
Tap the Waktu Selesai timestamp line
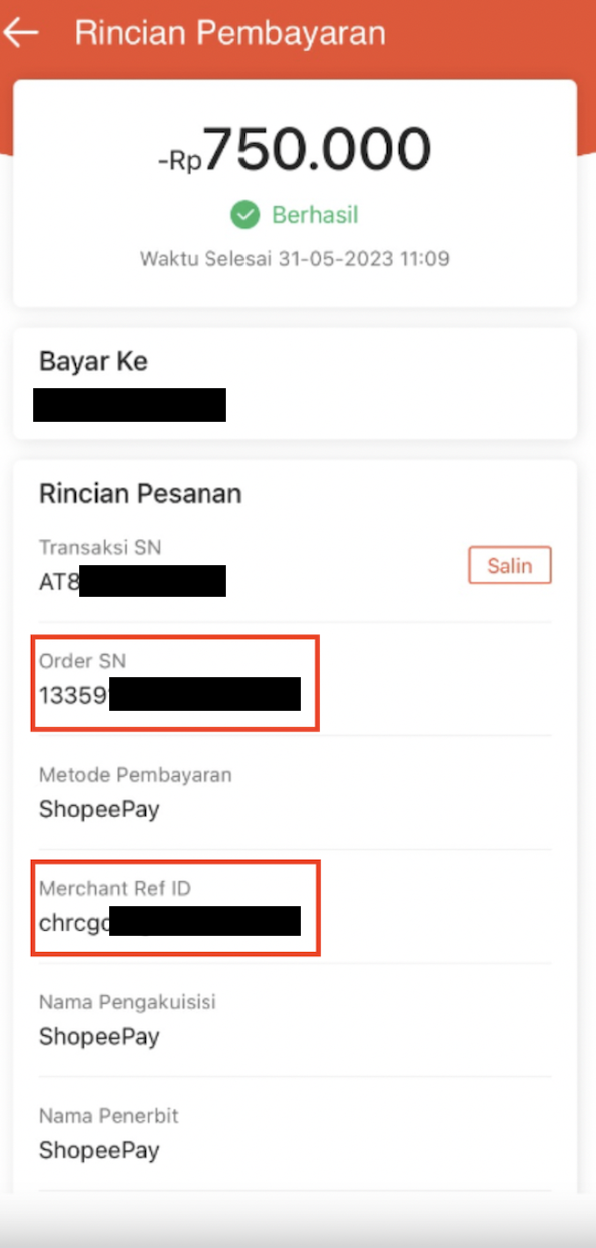(295, 259)
